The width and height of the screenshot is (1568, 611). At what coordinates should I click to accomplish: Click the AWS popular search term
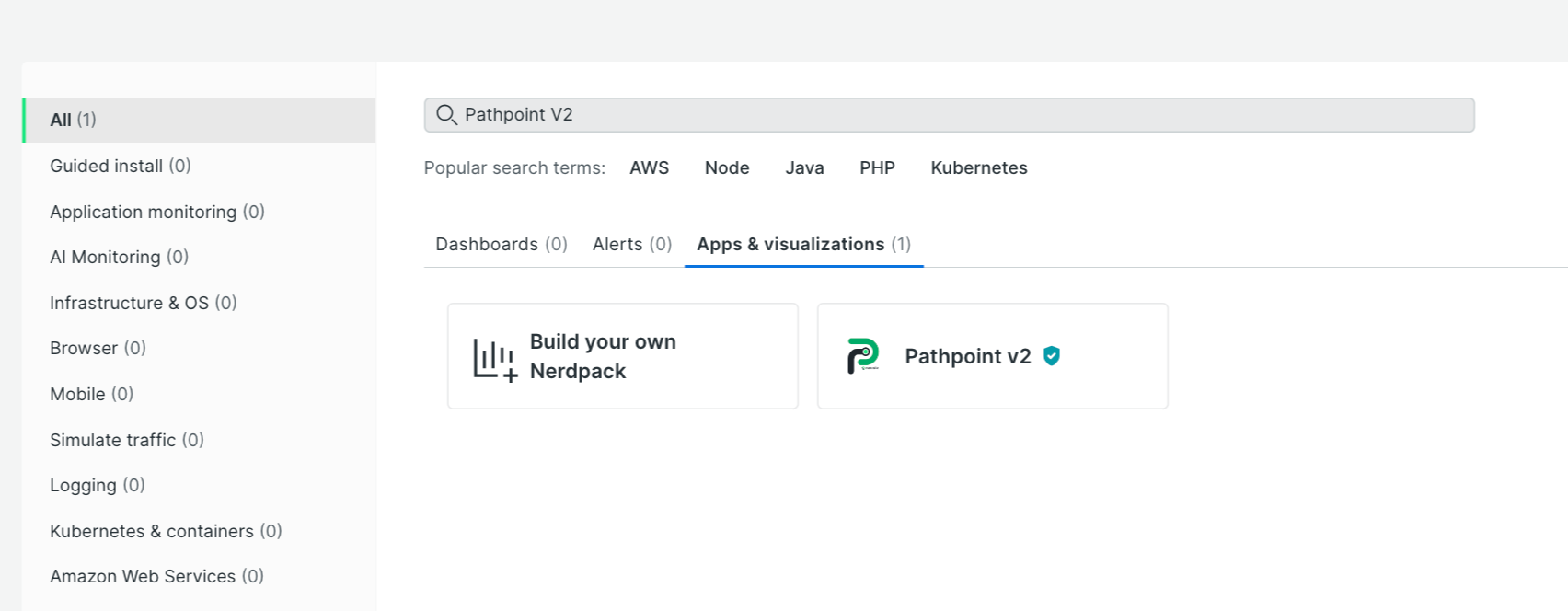[650, 167]
